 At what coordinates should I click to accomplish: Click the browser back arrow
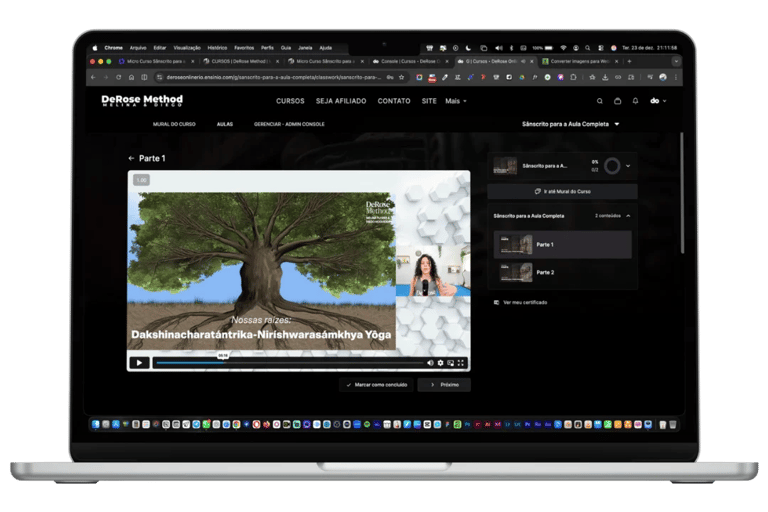[93, 77]
